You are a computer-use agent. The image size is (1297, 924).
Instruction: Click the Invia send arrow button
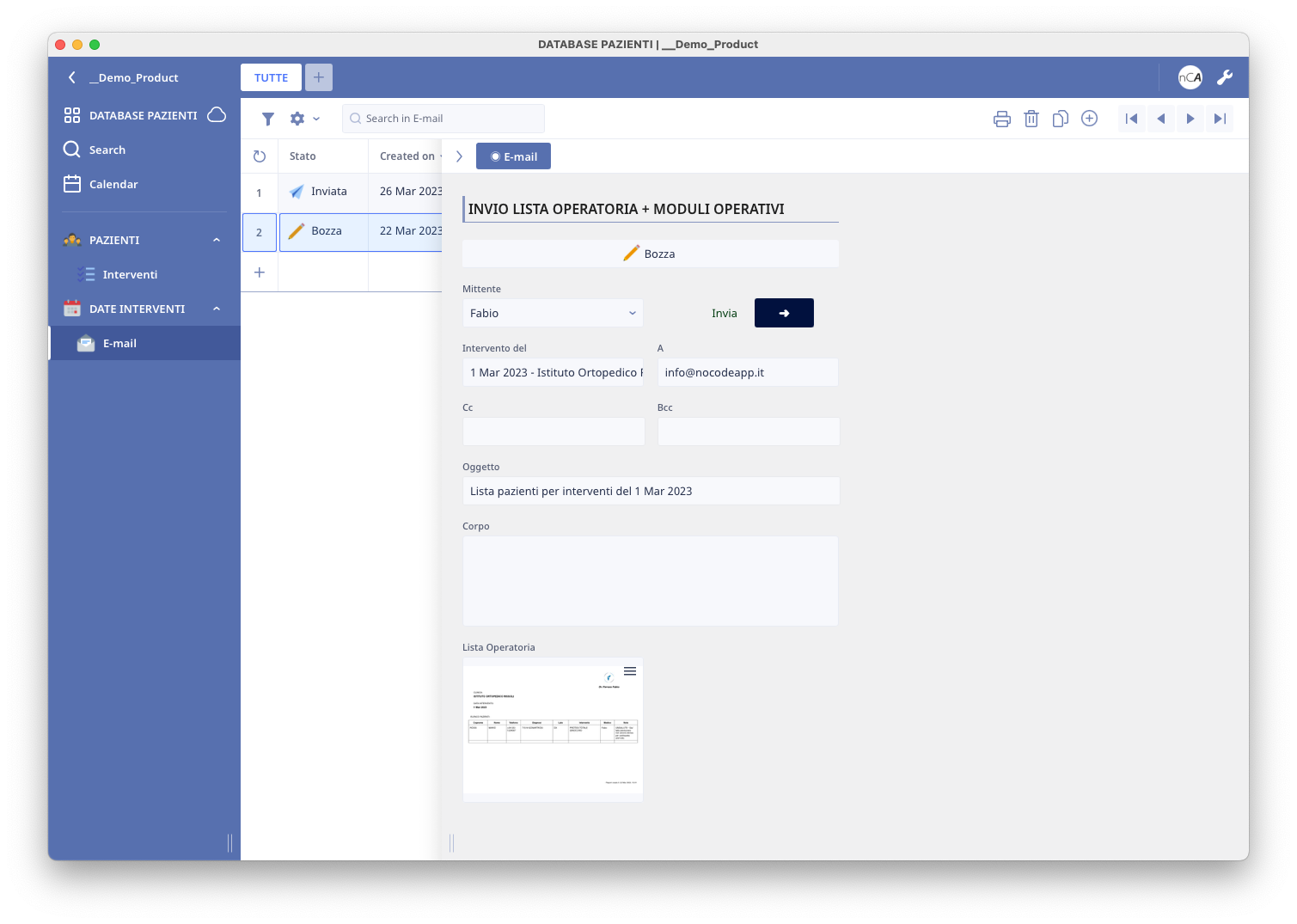(x=784, y=313)
